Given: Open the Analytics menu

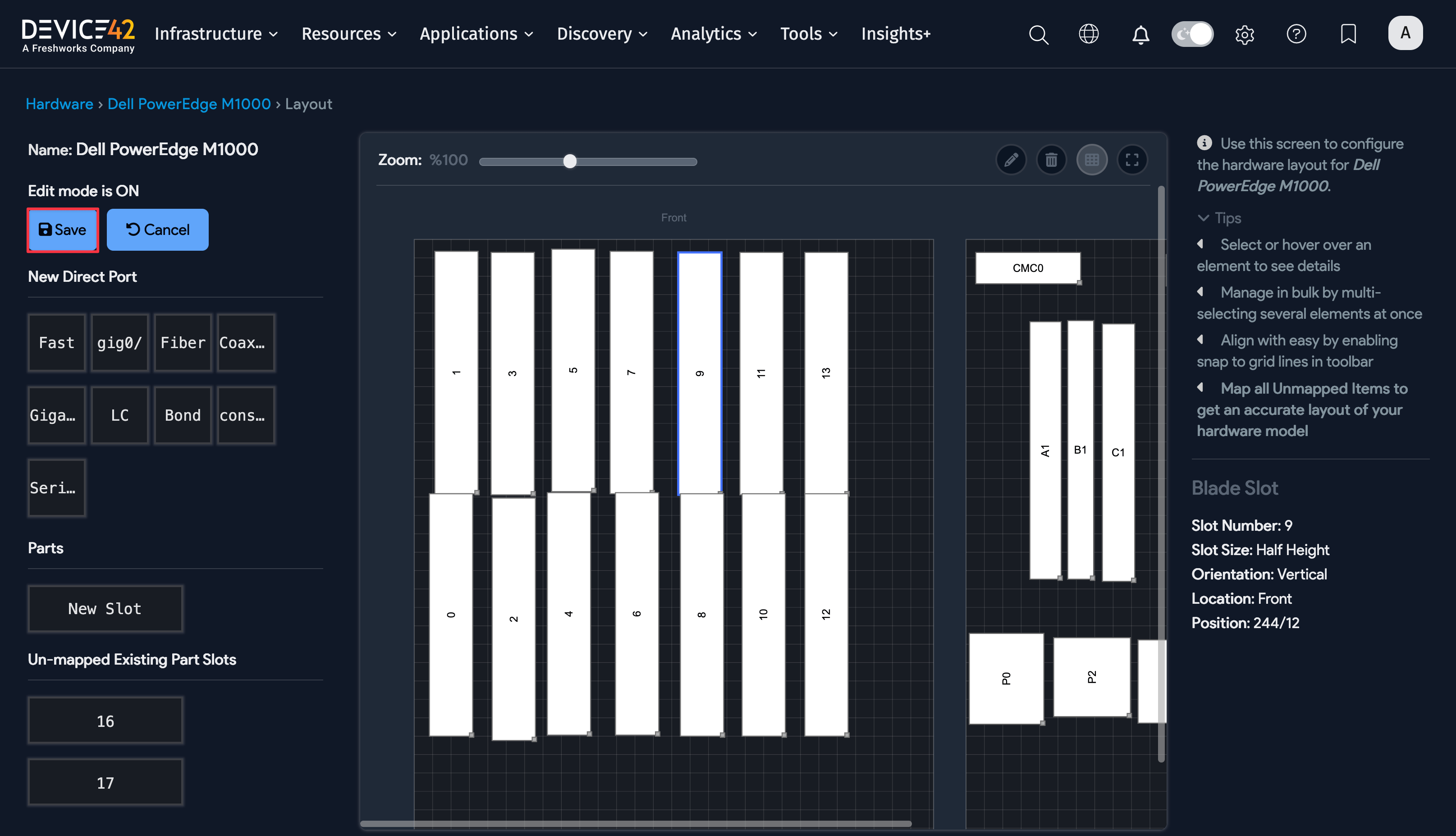Looking at the screenshot, I should click(x=714, y=34).
